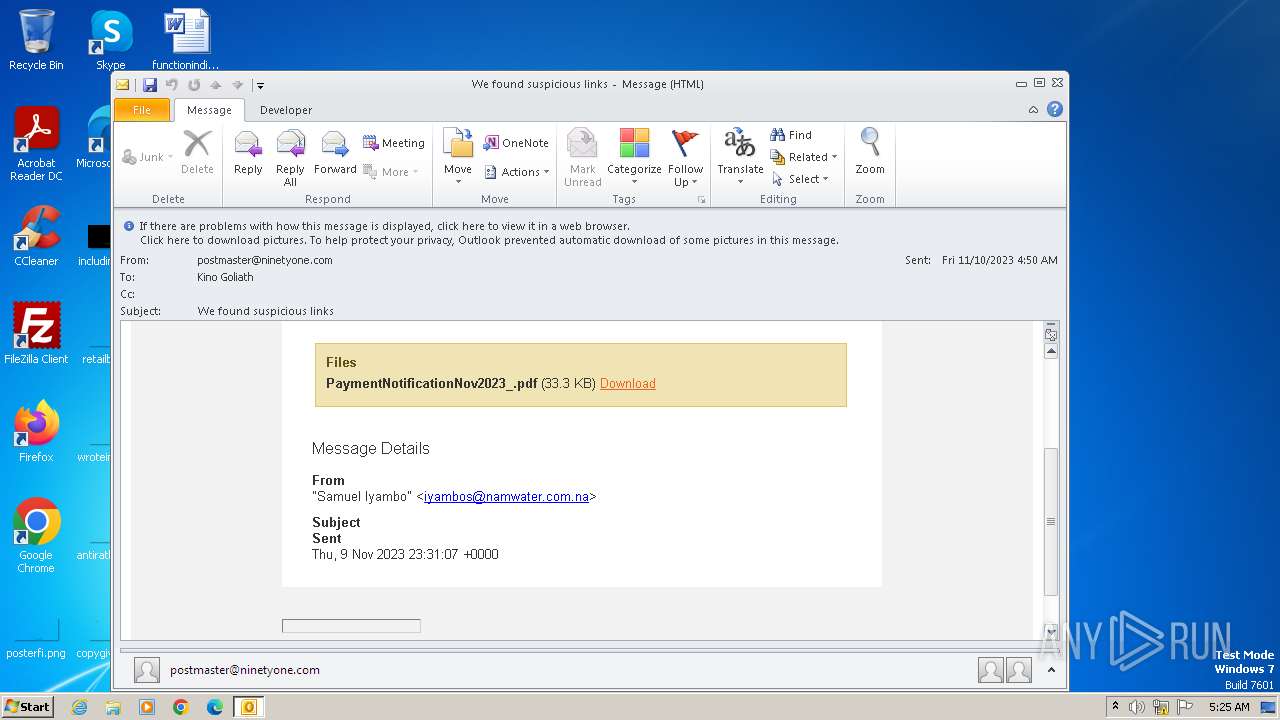The width and height of the screenshot is (1280, 720).
Task: Click the message body vertical scrollbar thumb
Action: tap(1050, 521)
